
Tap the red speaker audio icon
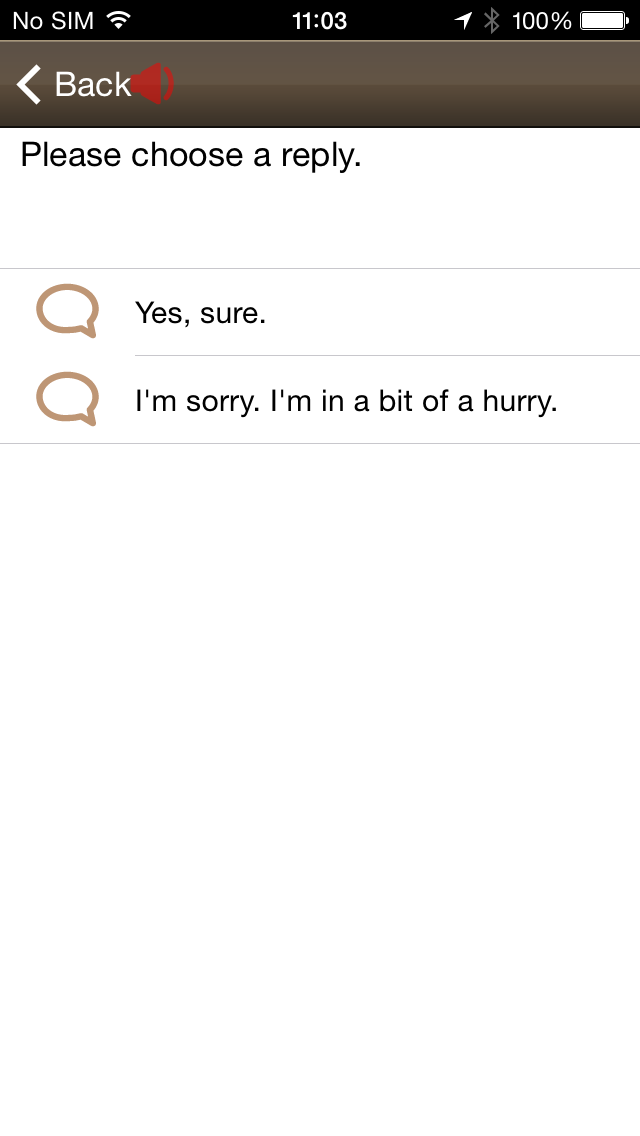(154, 84)
